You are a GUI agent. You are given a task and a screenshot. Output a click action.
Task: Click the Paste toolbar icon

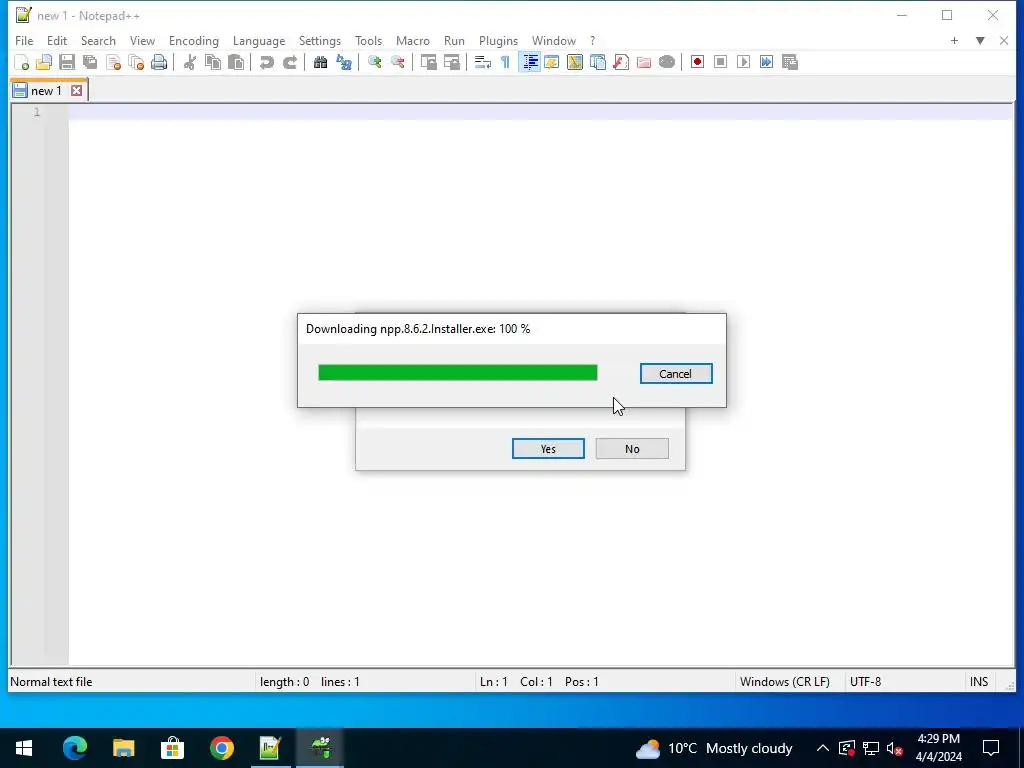pos(236,62)
